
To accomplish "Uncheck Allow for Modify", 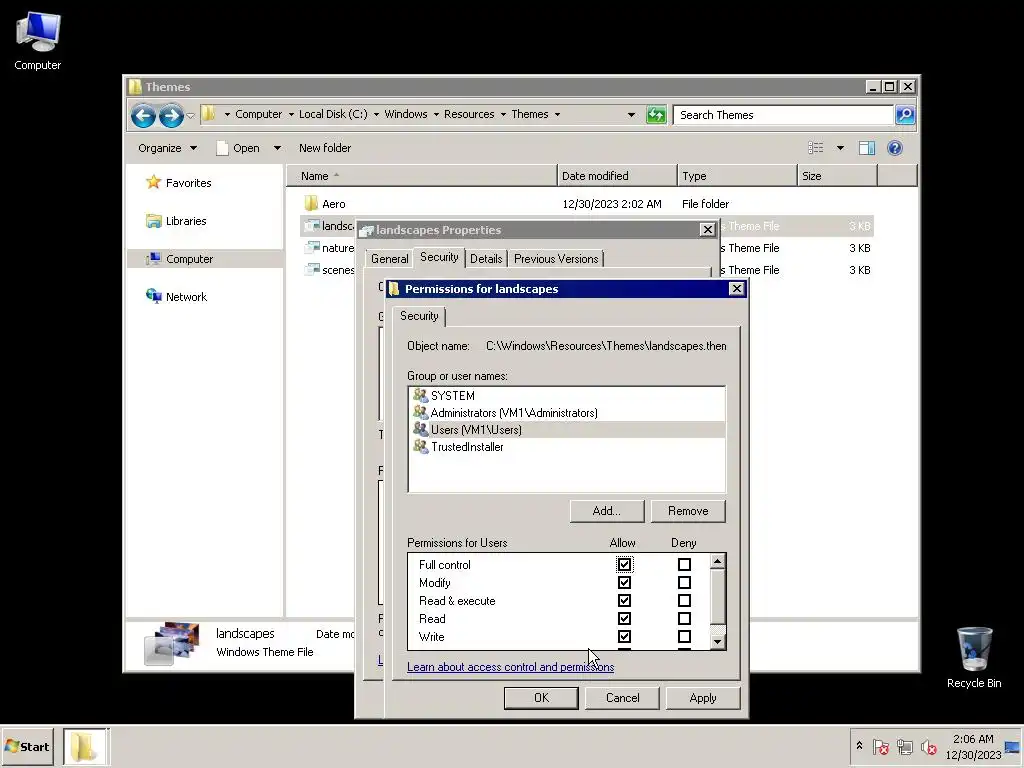I will (x=624, y=583).
